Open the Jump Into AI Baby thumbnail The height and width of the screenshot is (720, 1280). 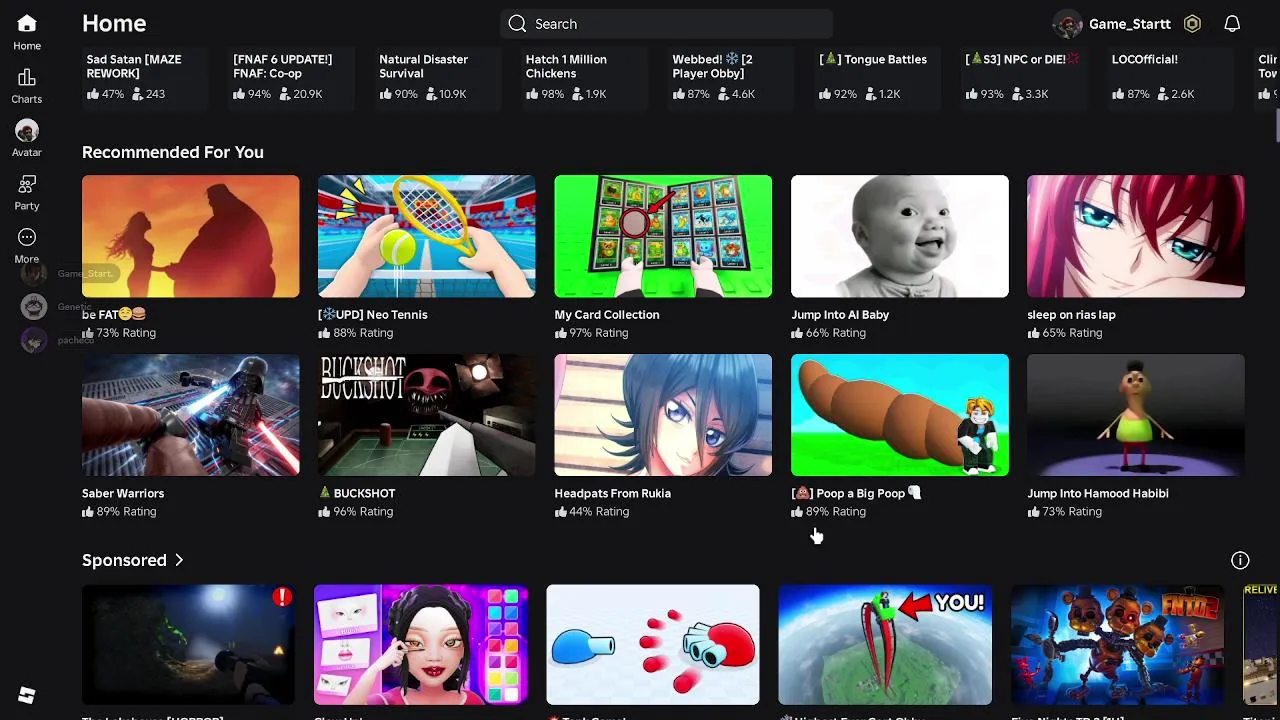point(900,236)
